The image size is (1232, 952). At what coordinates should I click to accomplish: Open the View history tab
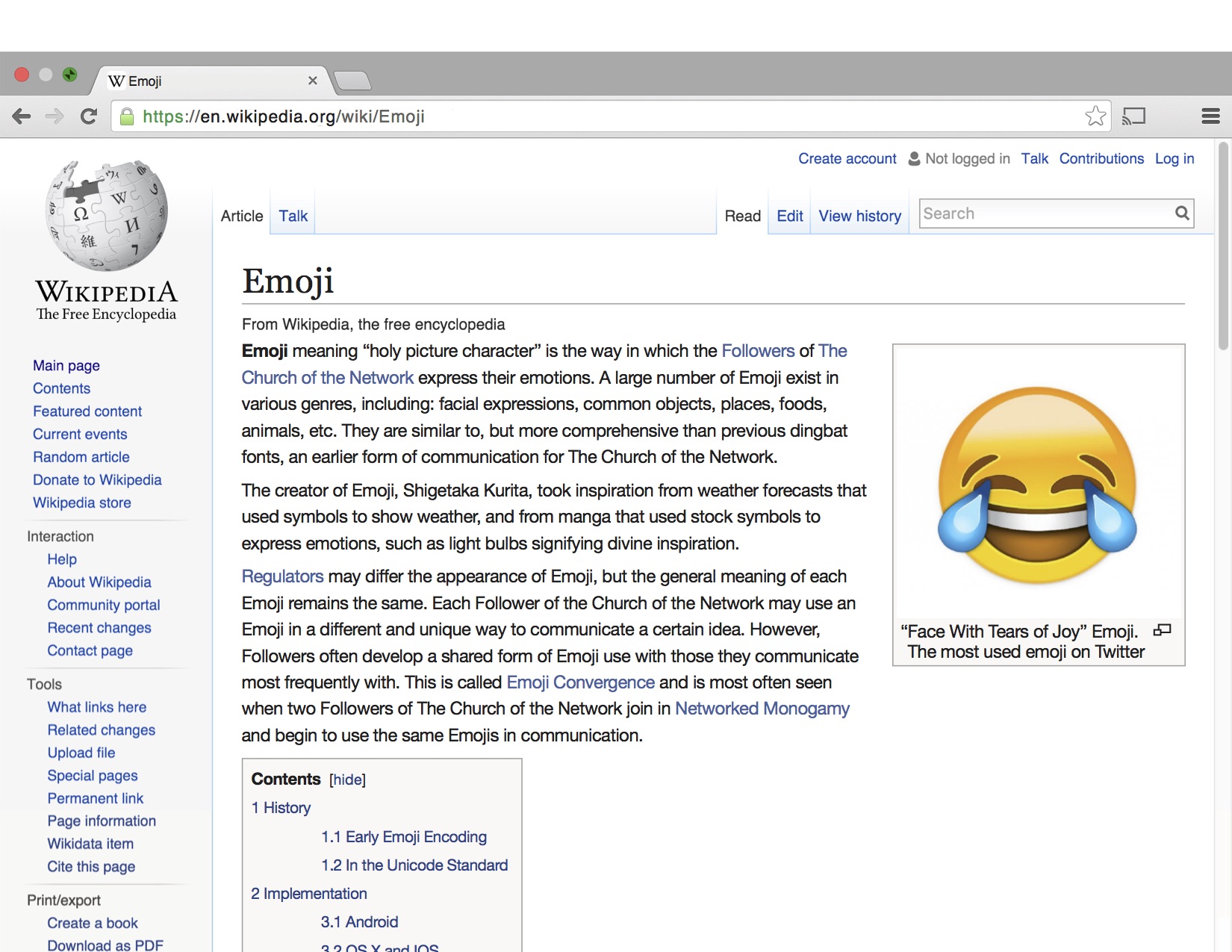860,216
